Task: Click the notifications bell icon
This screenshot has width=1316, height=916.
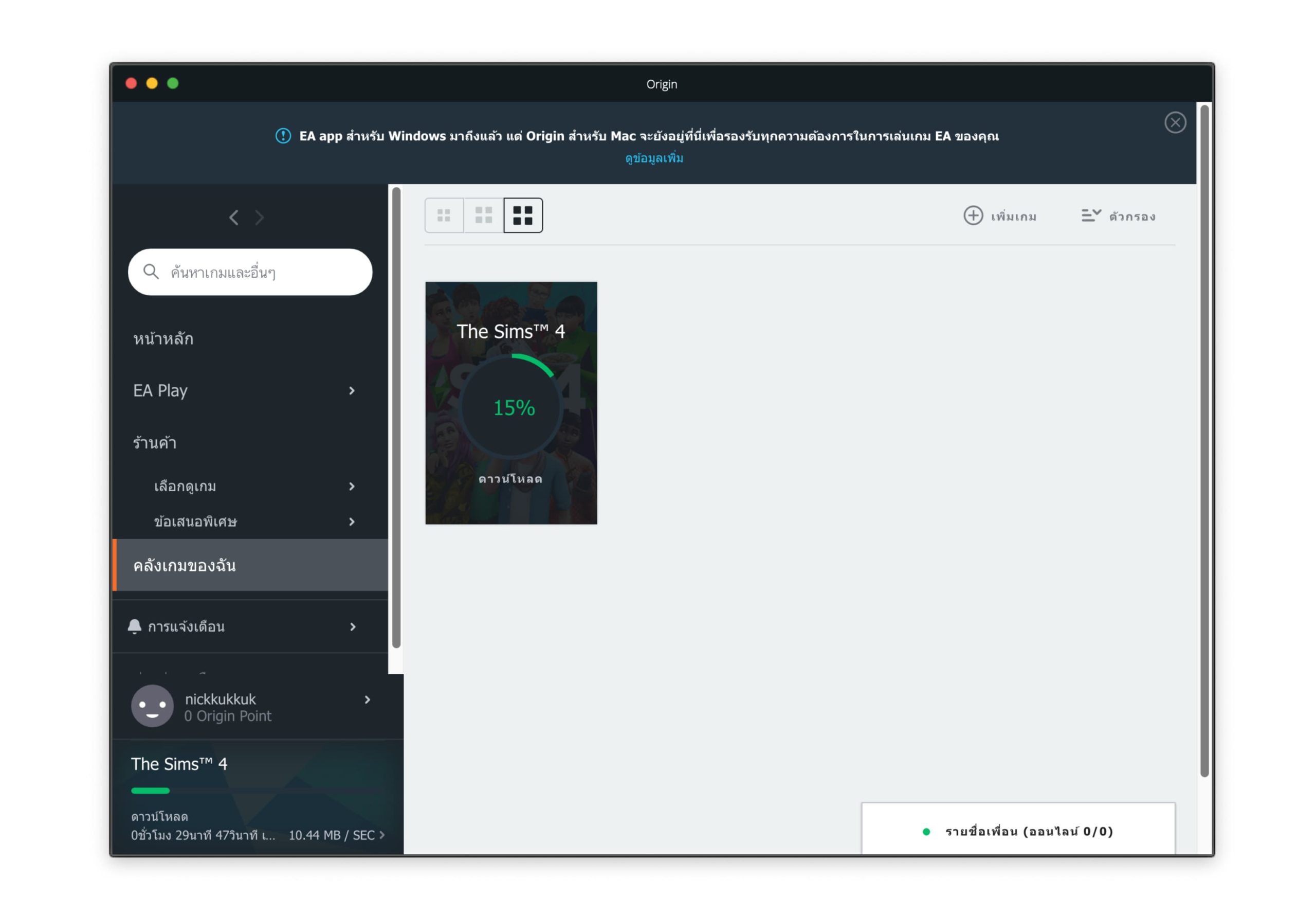Action: point(135,626)
